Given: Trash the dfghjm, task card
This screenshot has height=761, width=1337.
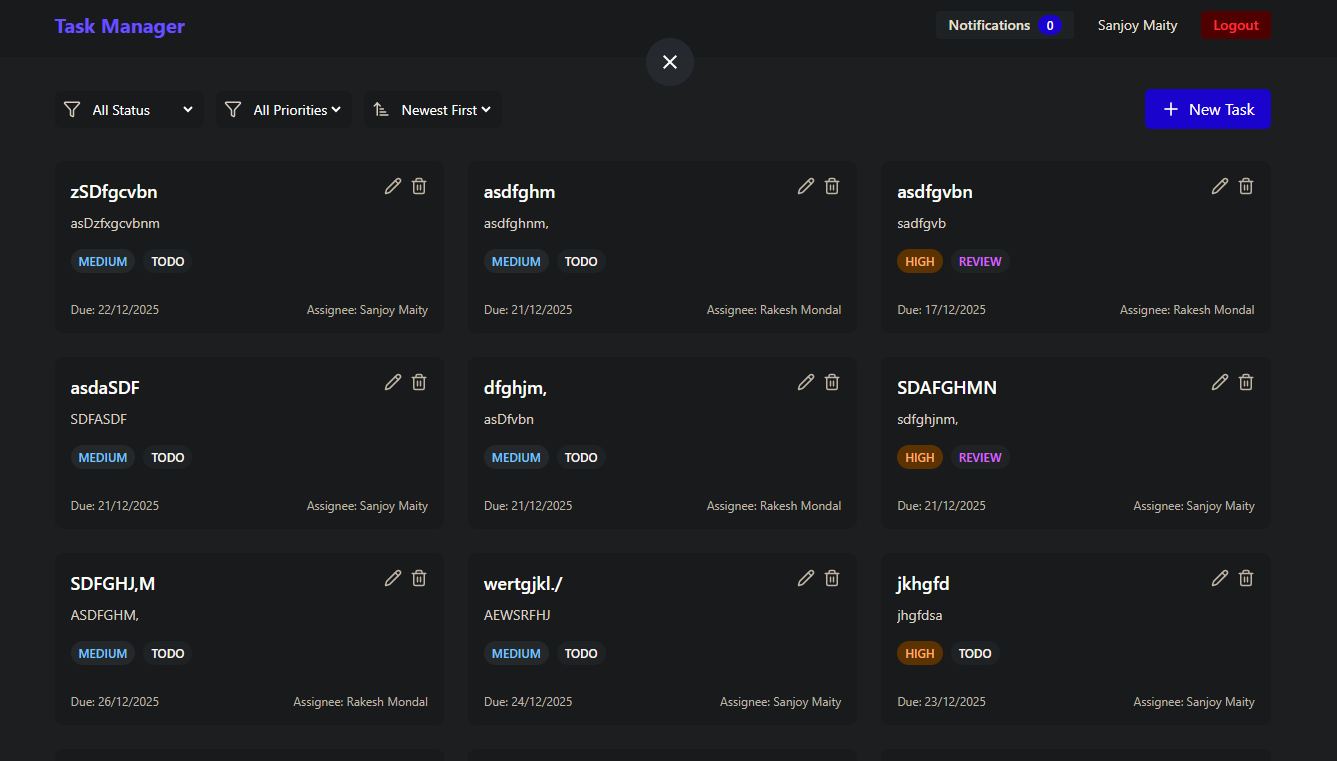Looking at the screenshot, I should [x=832, y=382].
